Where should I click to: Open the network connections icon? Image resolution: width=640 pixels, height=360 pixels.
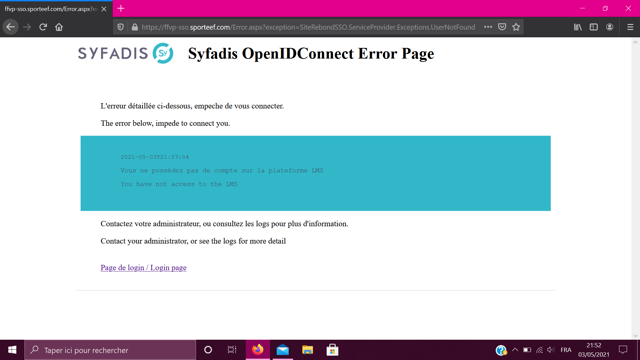539,350
